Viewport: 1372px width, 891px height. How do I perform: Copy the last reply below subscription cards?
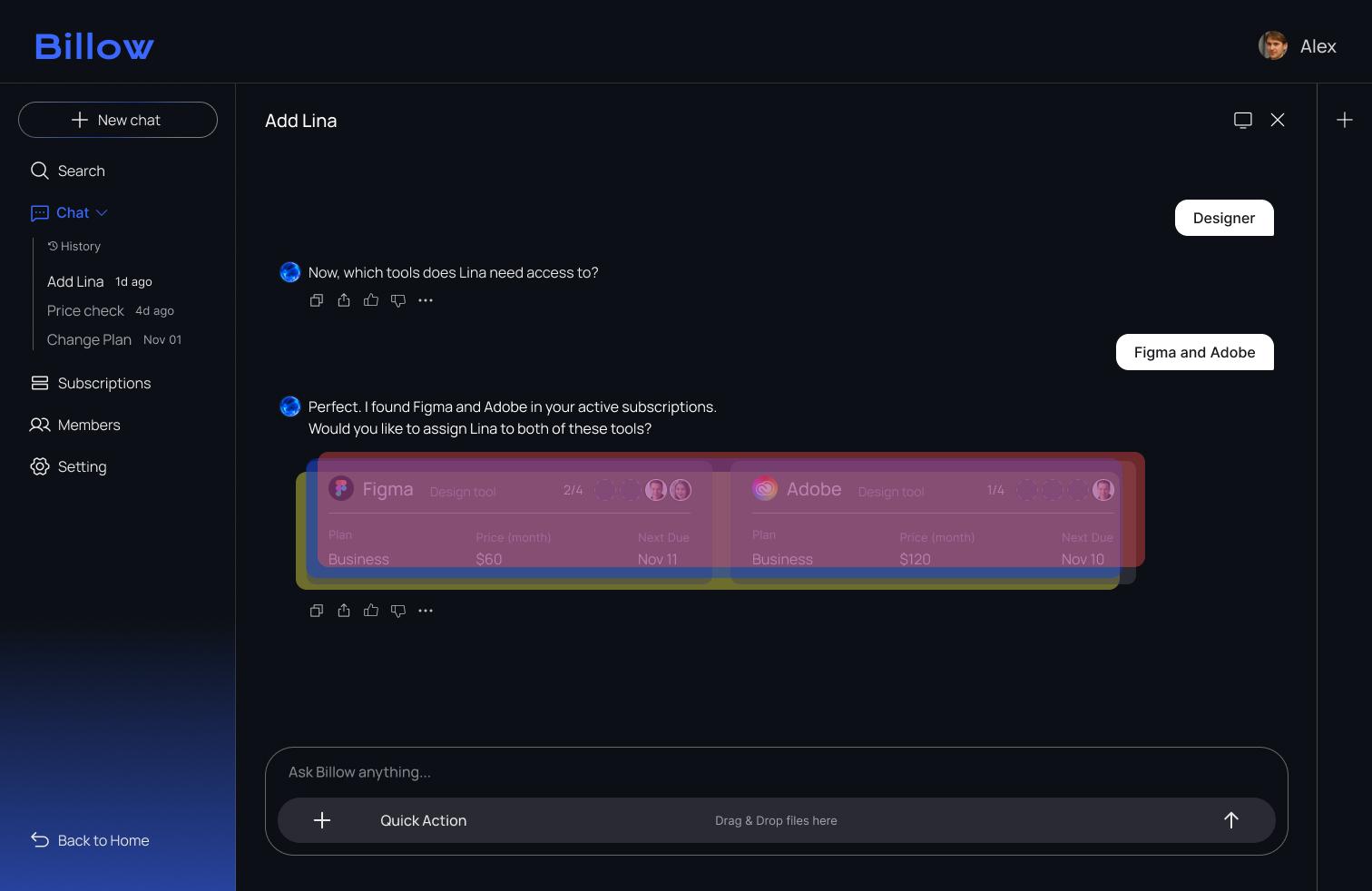317,611
